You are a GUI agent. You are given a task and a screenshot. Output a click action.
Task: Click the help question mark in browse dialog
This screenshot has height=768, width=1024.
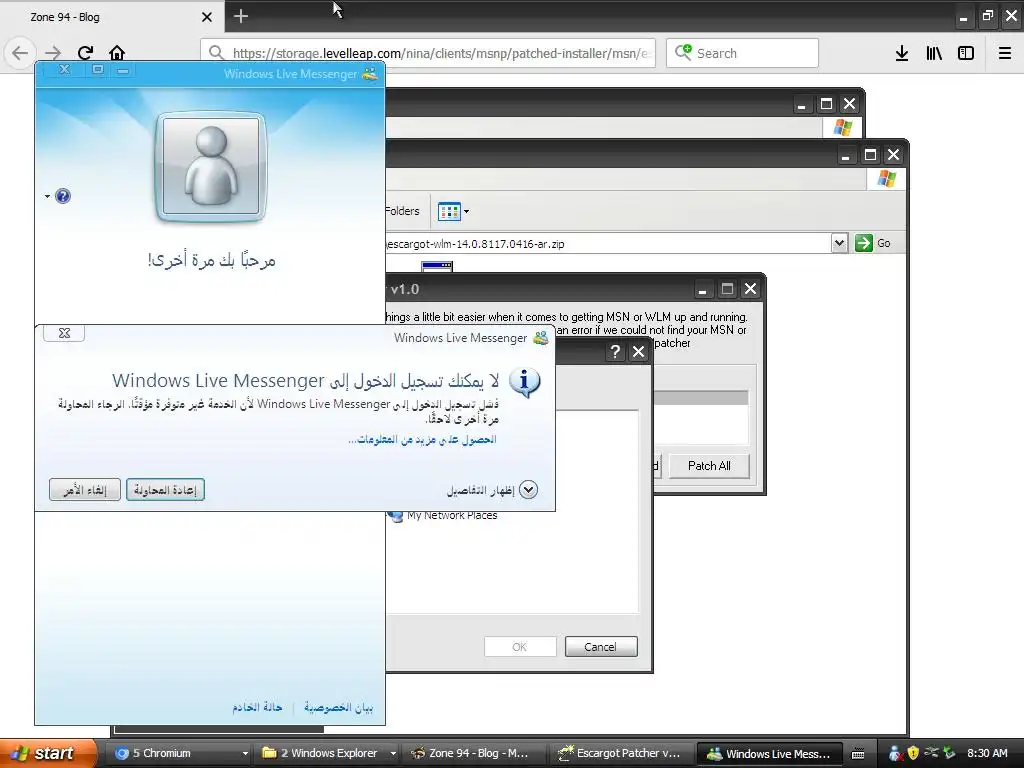[615, 352]
